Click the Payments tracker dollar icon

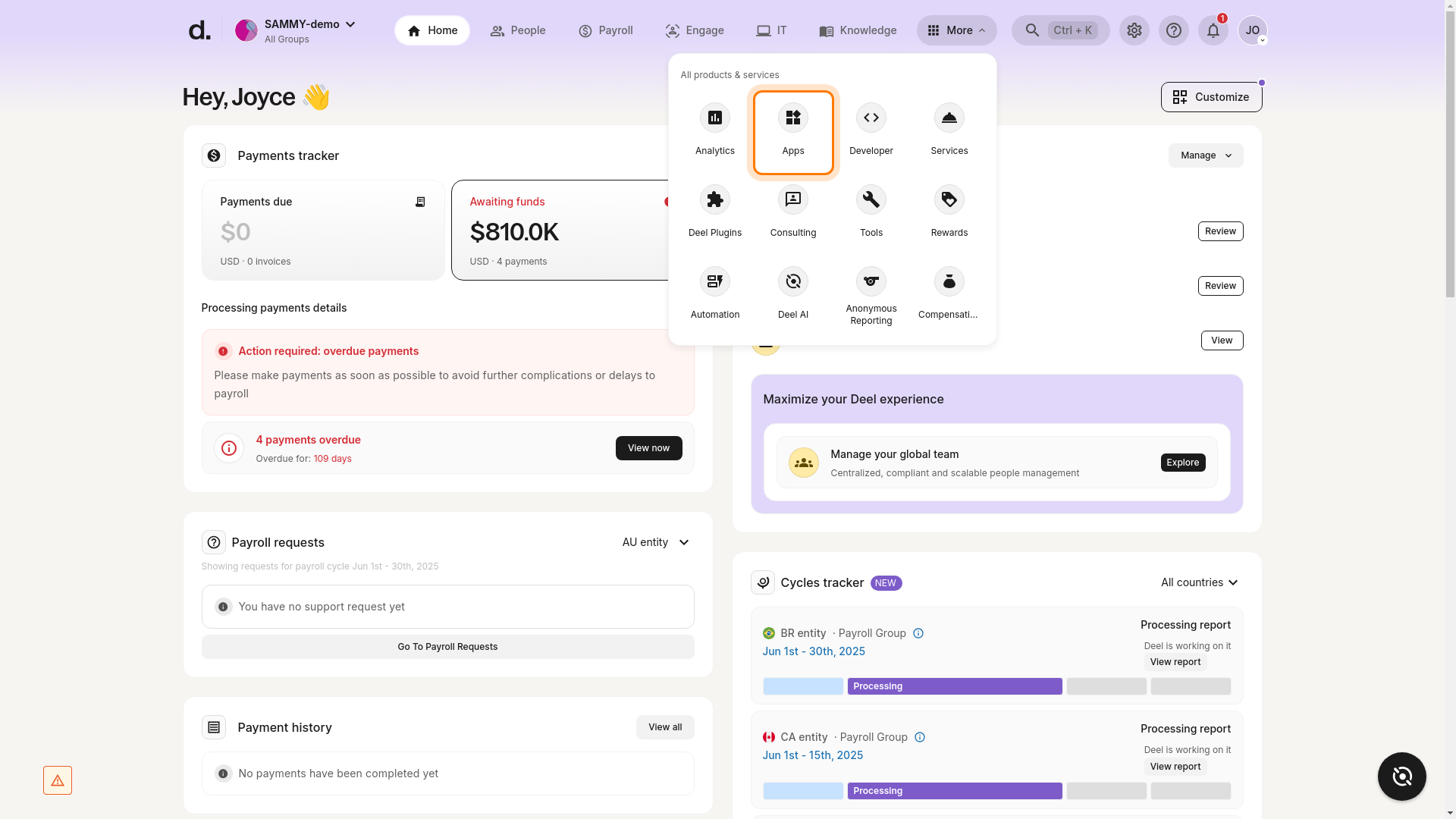pyautogui.click(x=214, y=155)
